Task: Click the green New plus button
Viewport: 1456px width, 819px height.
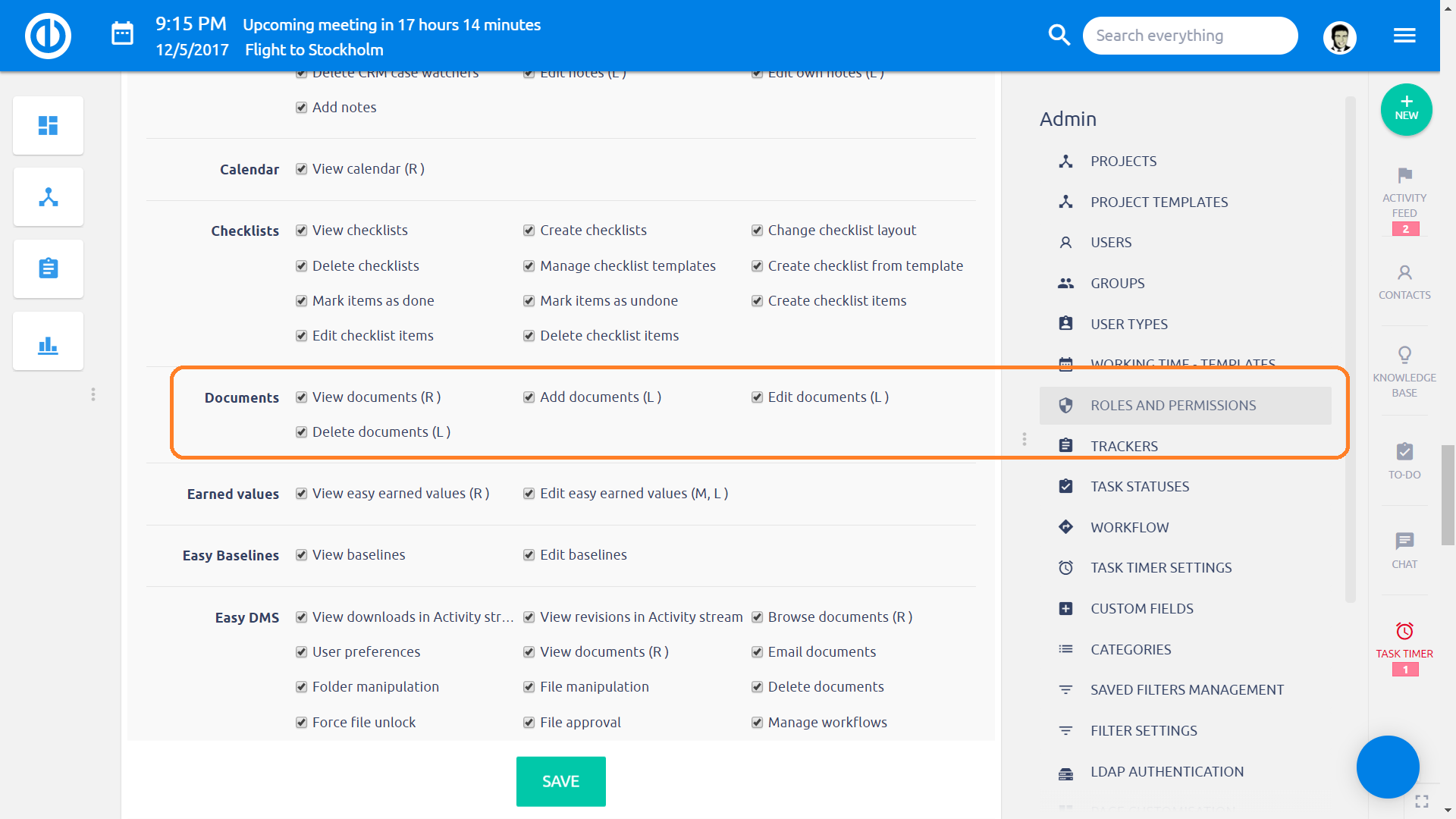Action: tap(1406, 109)
